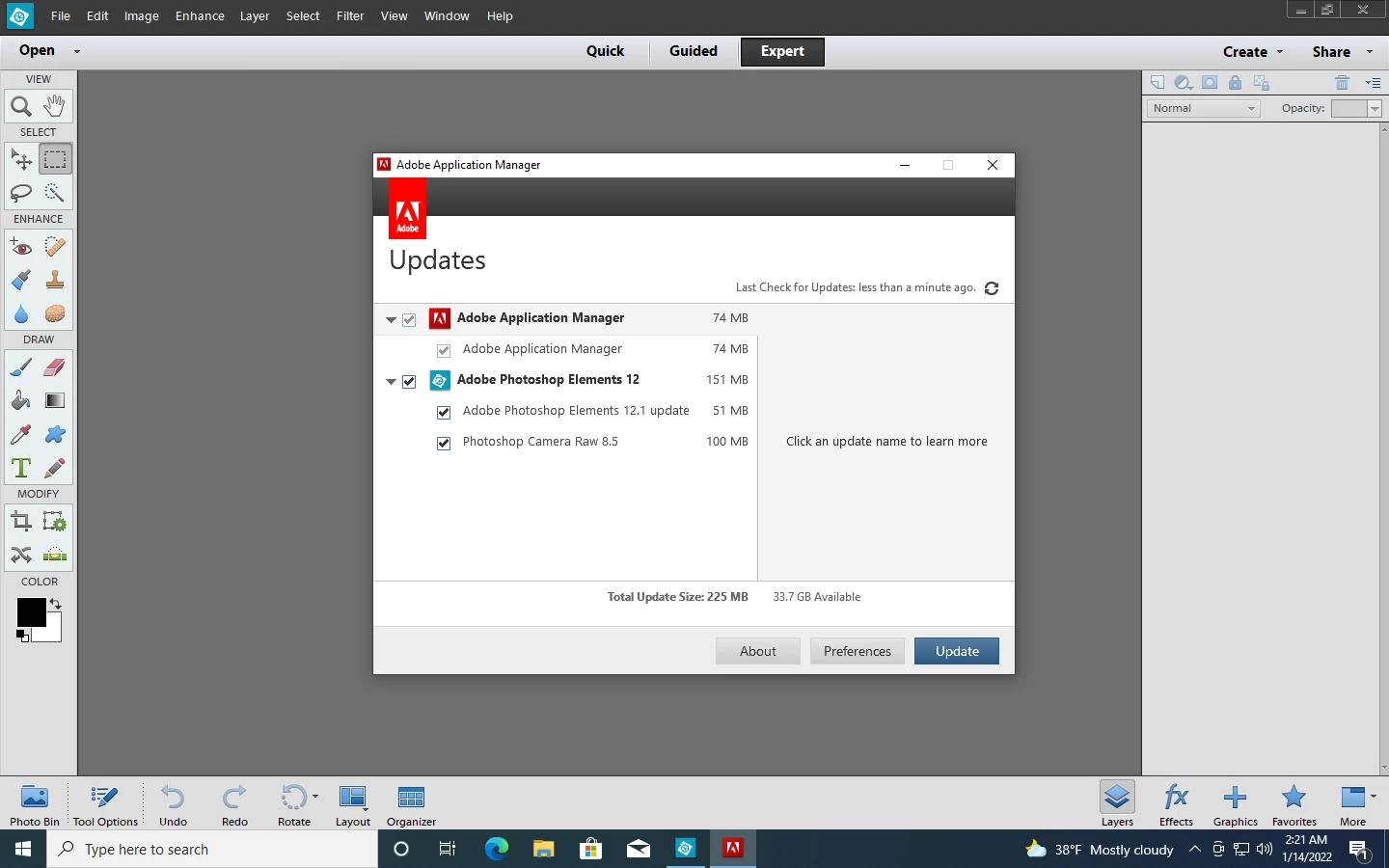Open the Create dropdown
Viewport: 1389px width, 868px height.
1253,52
